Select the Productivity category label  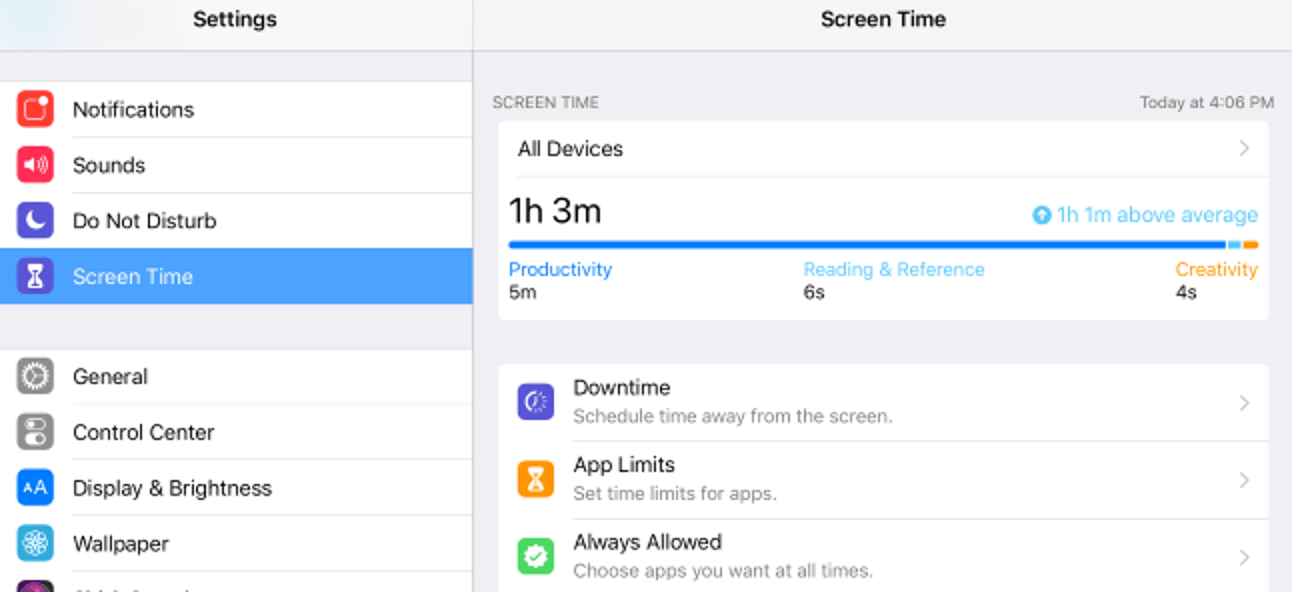(560, 269)
